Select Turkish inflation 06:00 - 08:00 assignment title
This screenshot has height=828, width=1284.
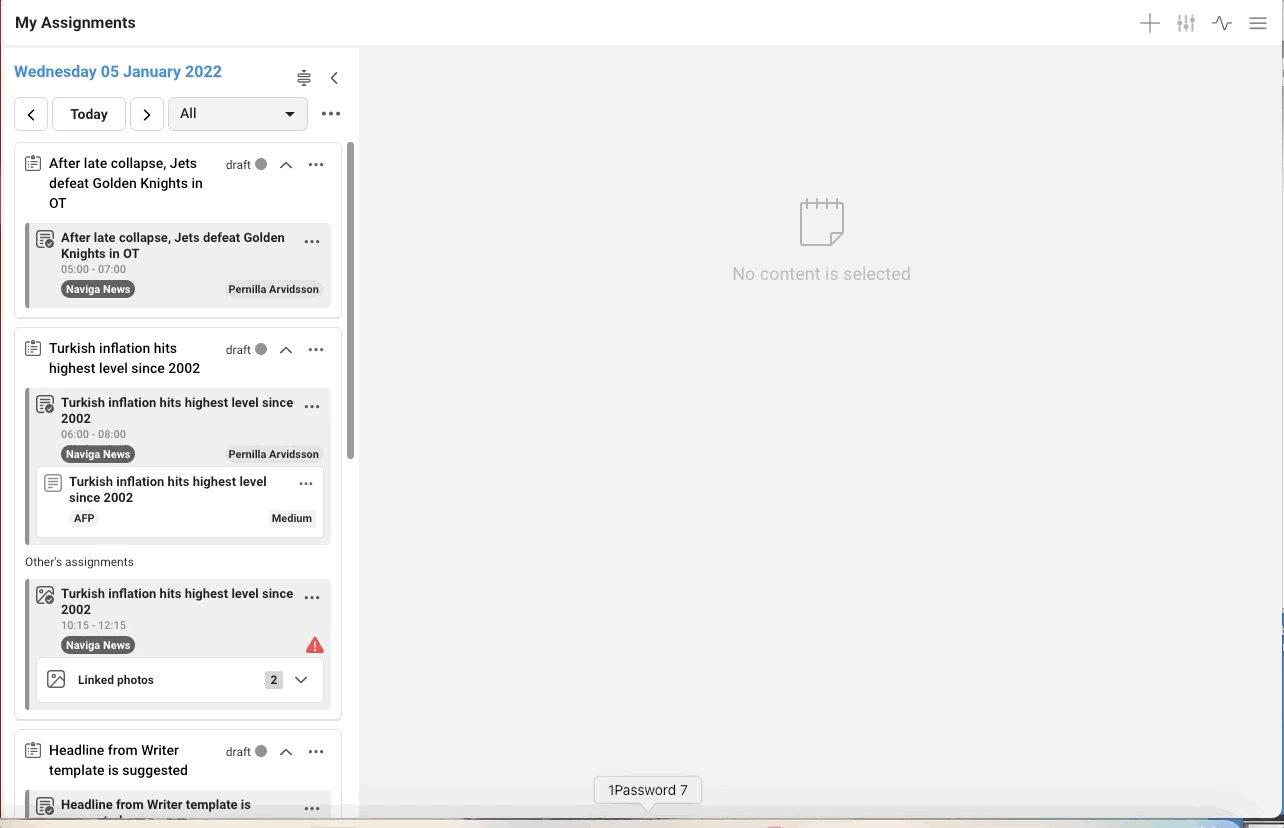tap(177, 410)
